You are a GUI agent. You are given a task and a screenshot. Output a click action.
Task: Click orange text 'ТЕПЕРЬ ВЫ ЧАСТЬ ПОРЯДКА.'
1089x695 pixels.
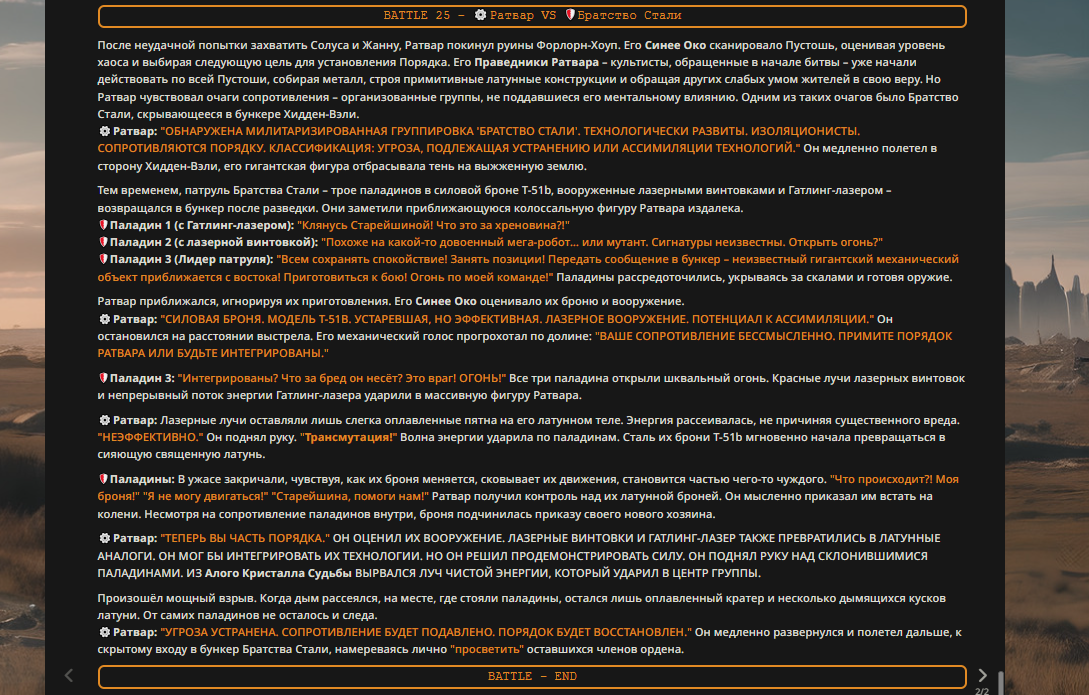pyautogui.click(x=245, y=538)
